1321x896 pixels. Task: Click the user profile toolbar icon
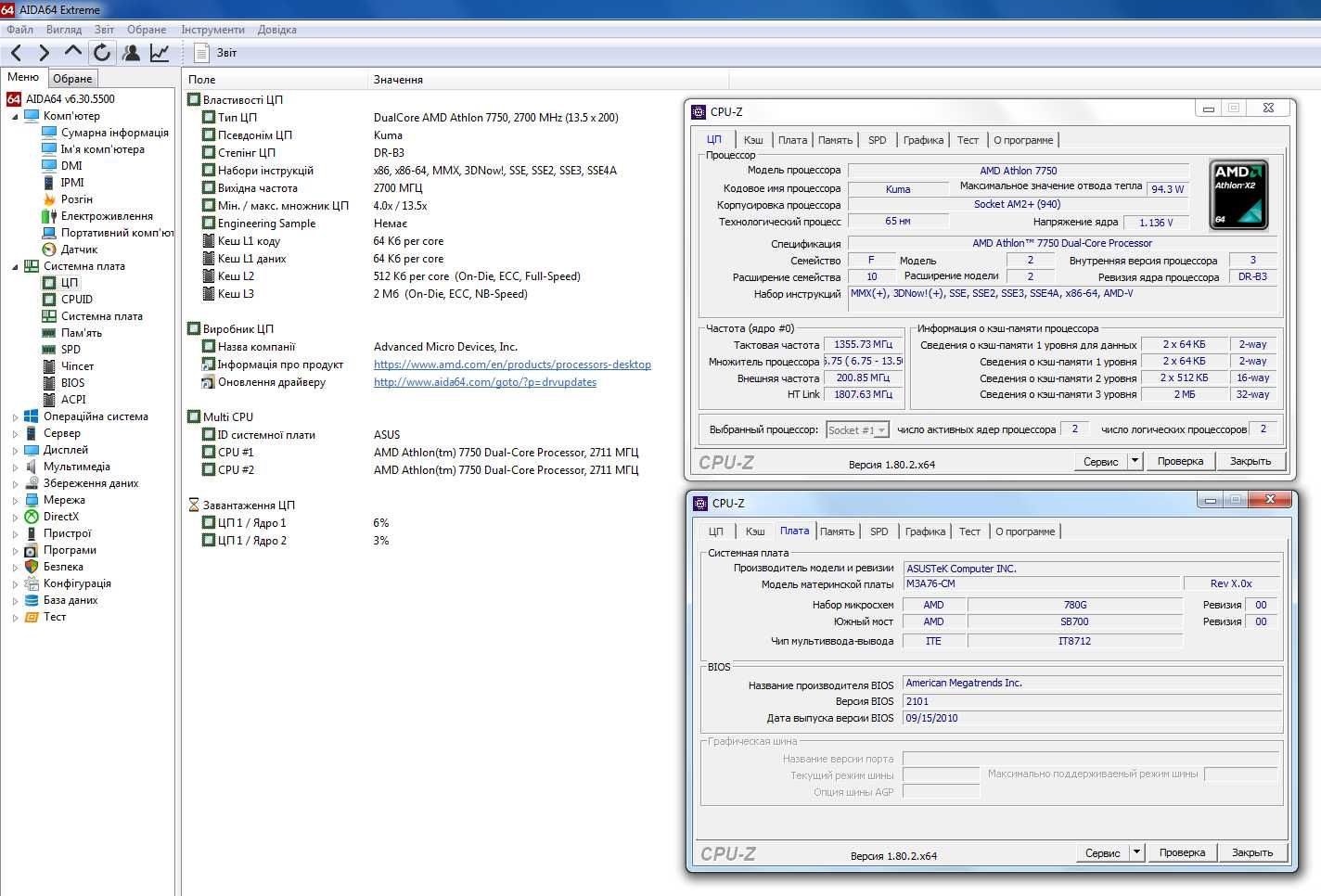coord(132,53)
